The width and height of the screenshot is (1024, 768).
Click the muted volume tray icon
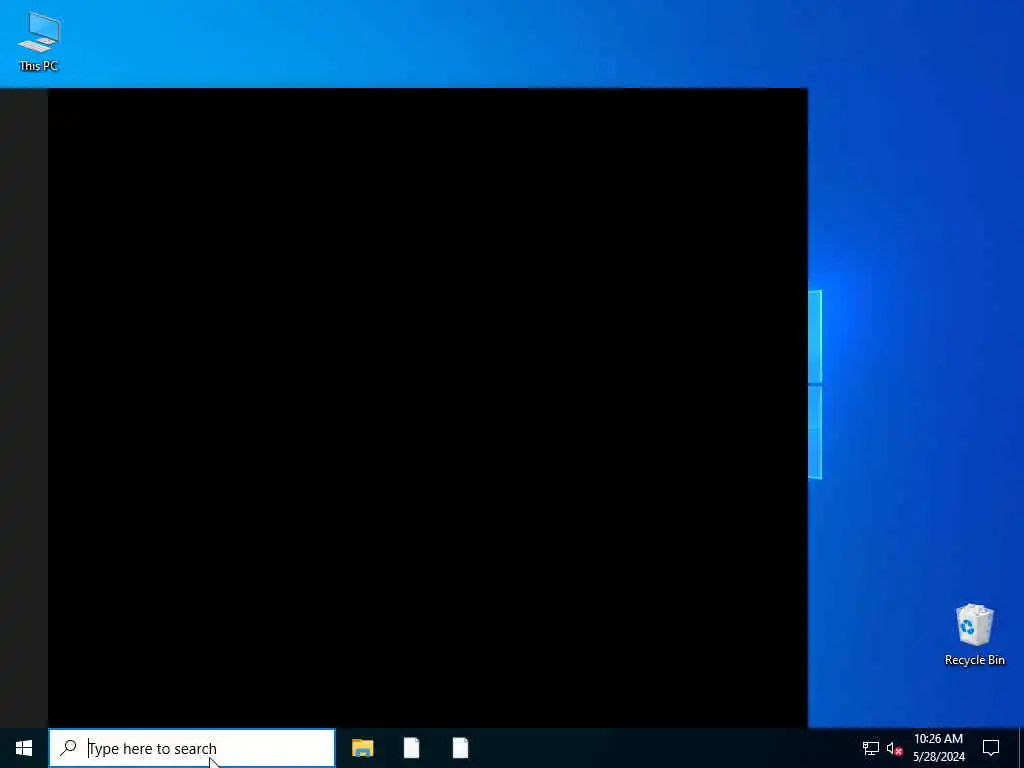pyautogui.click(x=894, y=748)
